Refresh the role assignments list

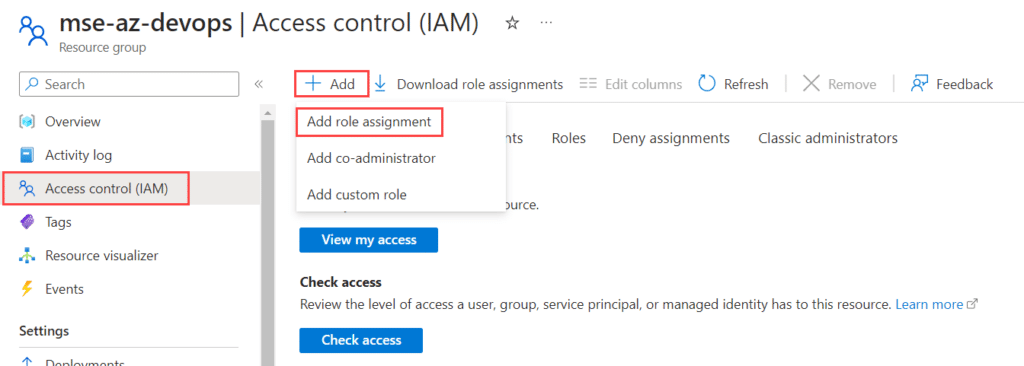click(733, 84)
